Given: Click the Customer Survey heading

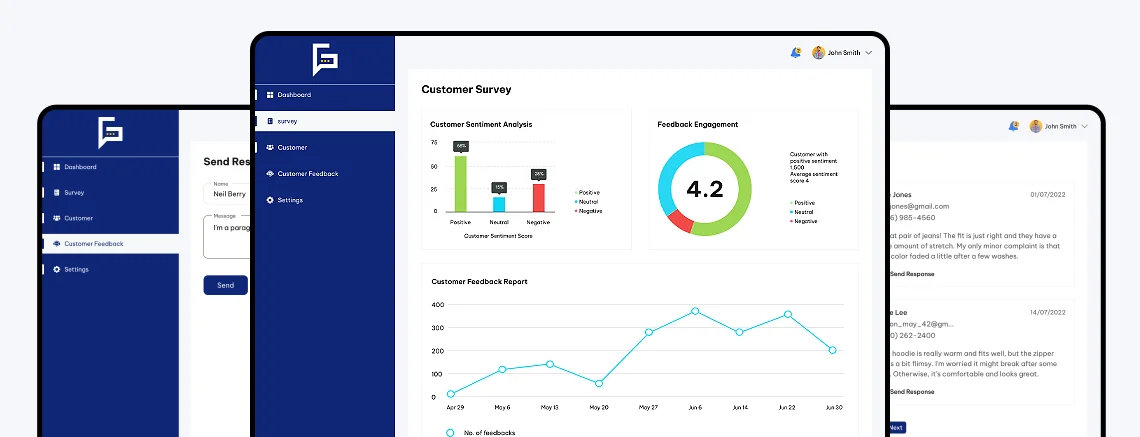Looking at the screenshot, I should click(x=466, y=89).
